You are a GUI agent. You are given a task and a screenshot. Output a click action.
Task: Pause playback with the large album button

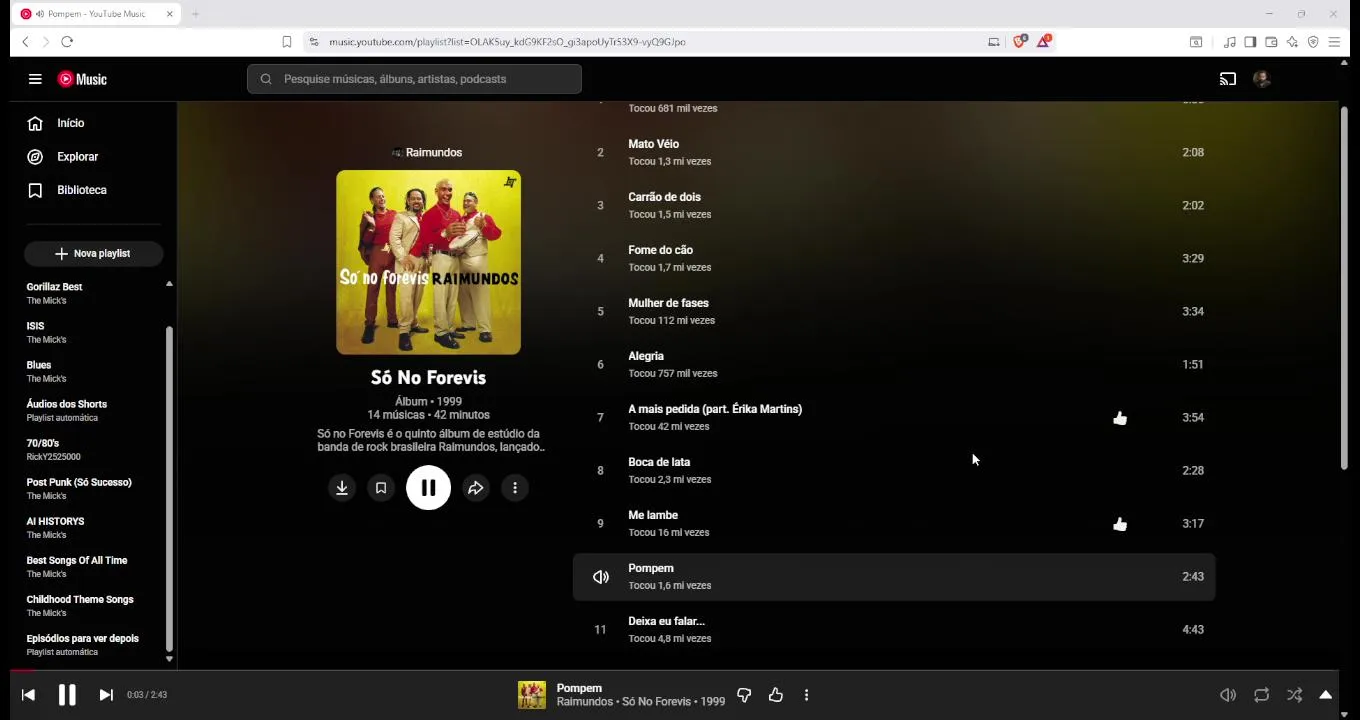pos(428,488)
